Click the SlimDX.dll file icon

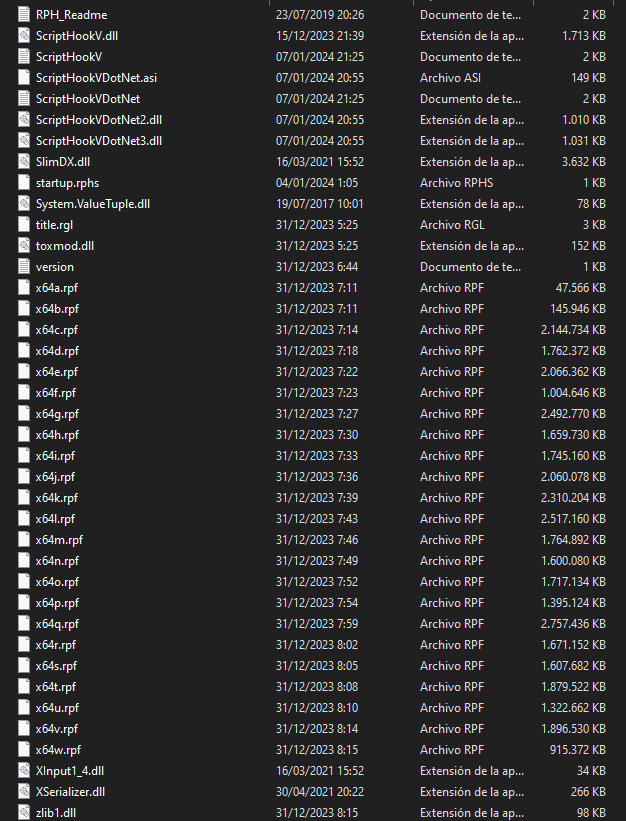[24, 162]
